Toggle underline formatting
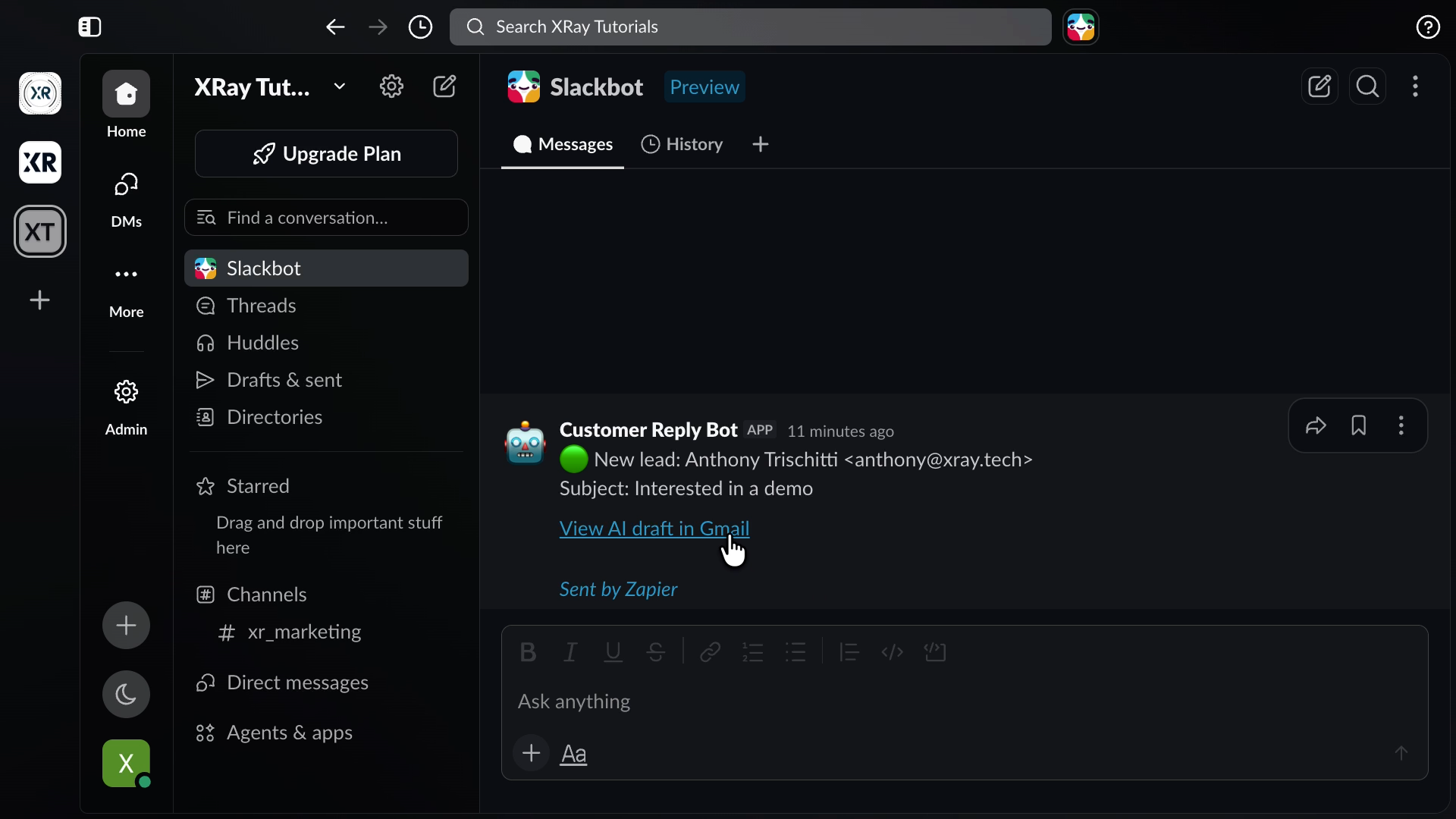The height and width of the screenshot is (819, 1456). tap(613, 652)
